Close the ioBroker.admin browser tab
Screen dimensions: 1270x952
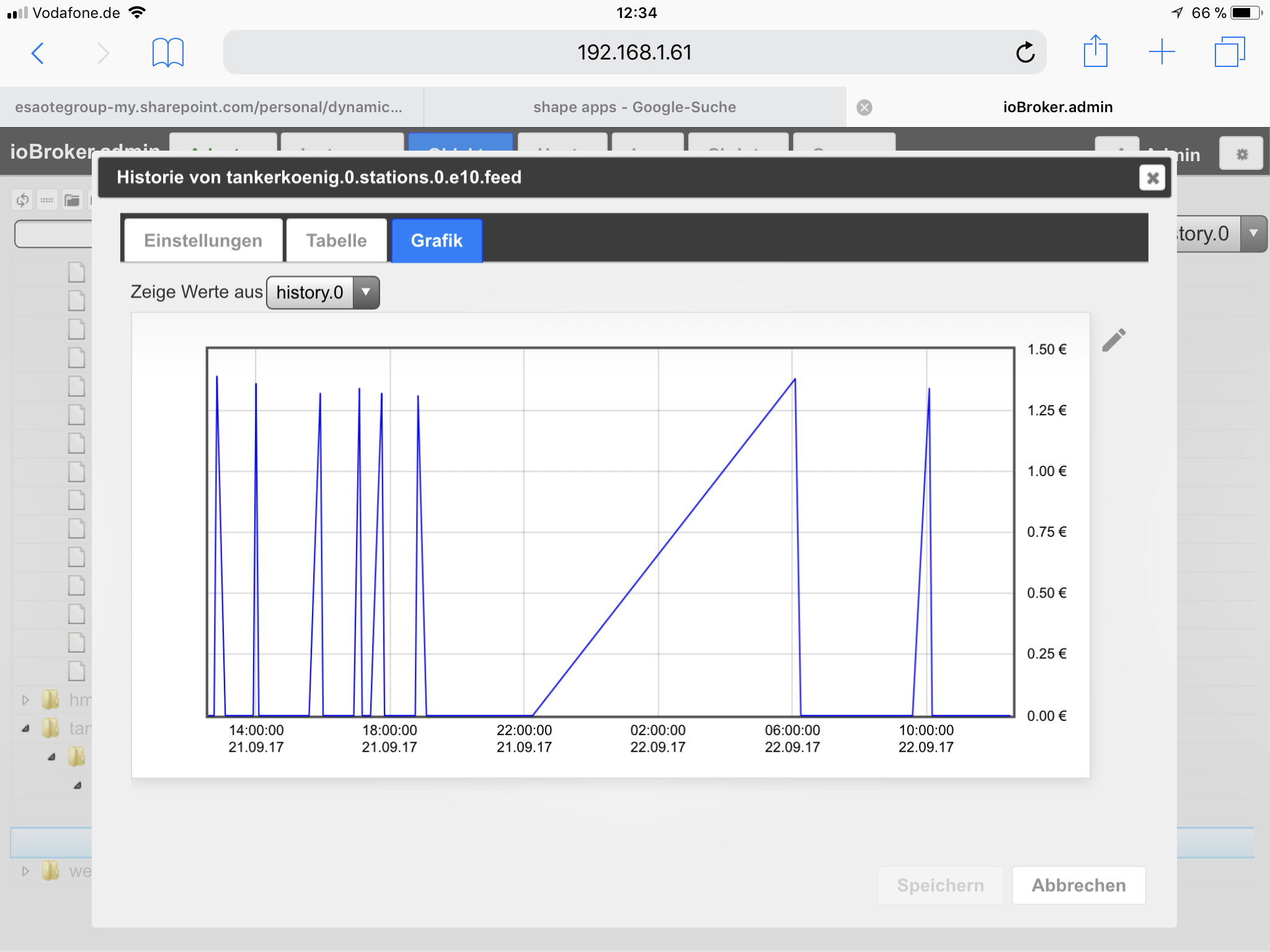coord(864,108)
